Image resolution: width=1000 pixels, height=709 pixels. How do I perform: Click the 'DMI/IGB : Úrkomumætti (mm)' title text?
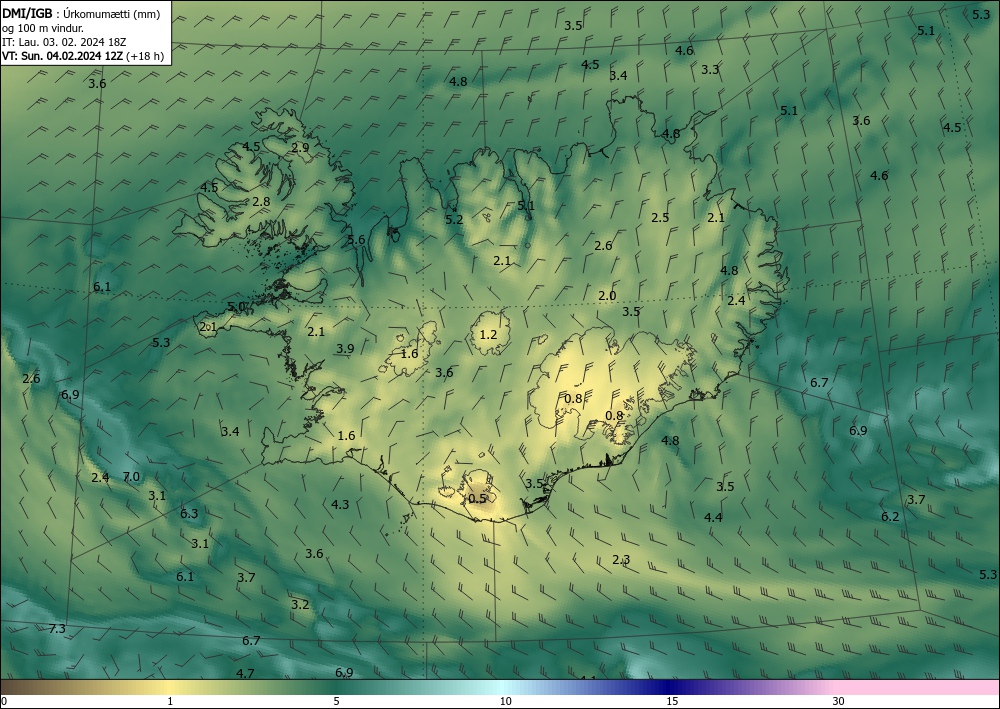coord(81,13)
